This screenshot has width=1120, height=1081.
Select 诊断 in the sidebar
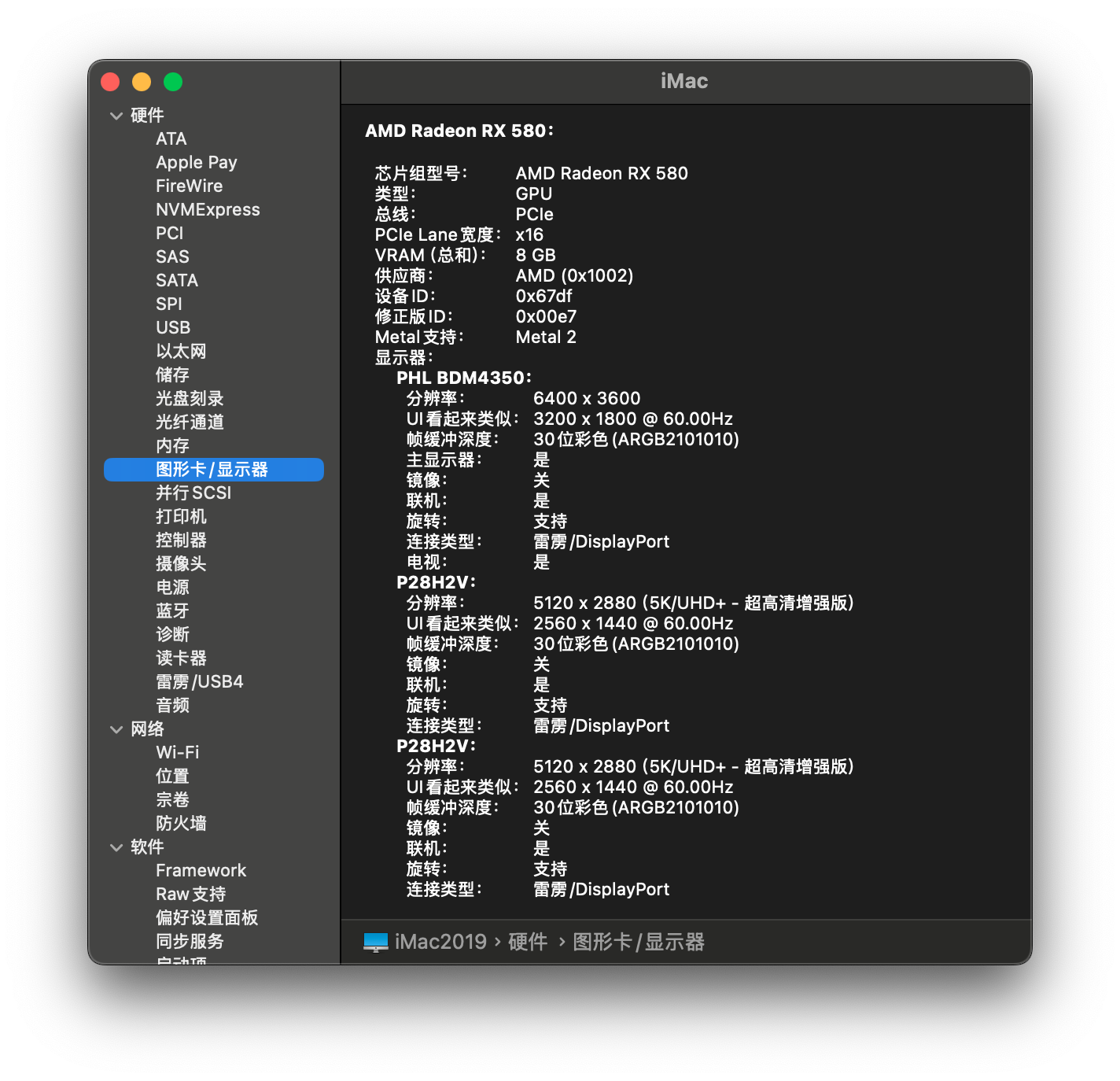click(x=172, y=634)
